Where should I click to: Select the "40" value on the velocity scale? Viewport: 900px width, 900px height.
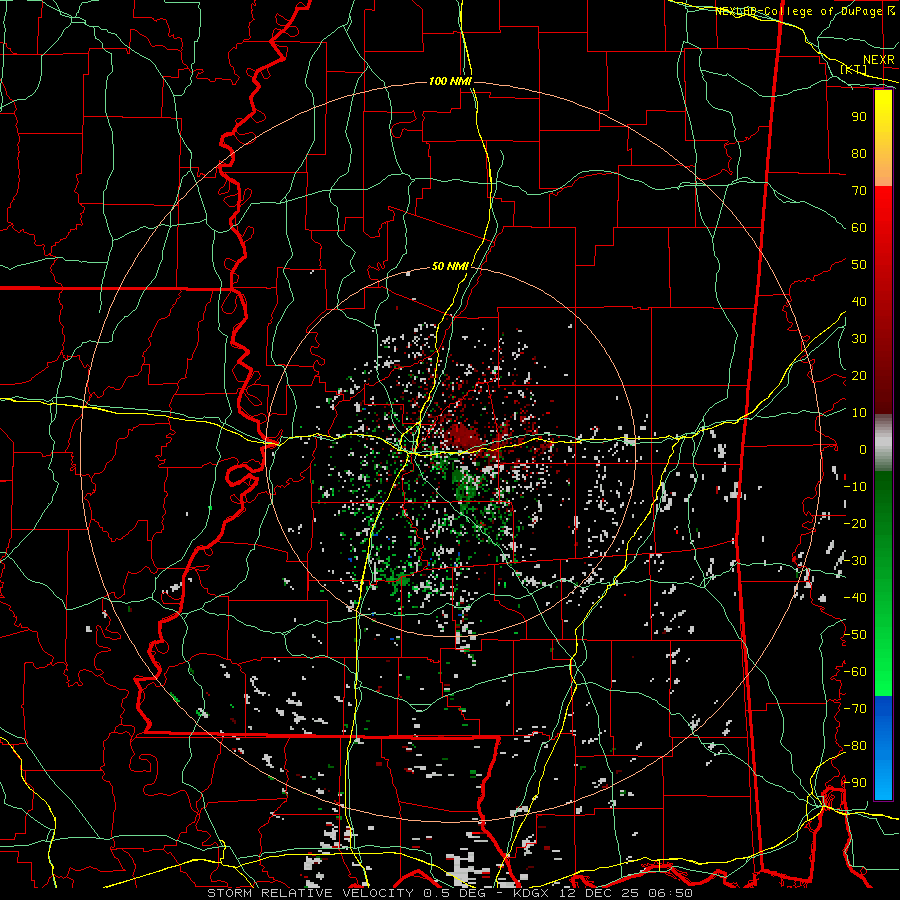click(x=859, y=302)
